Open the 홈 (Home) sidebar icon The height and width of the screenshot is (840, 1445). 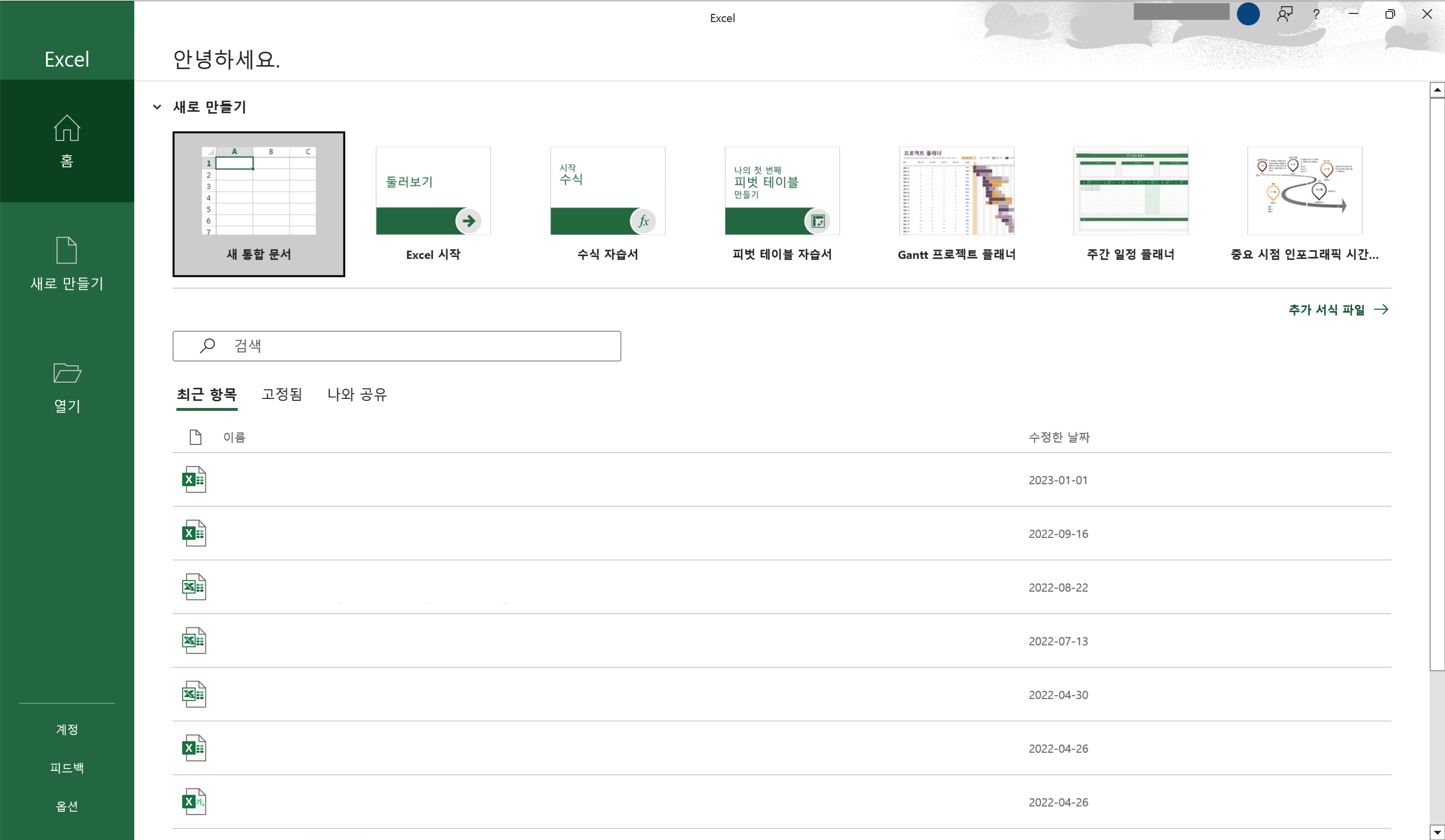pyautogui.click(x=67, y=128)
